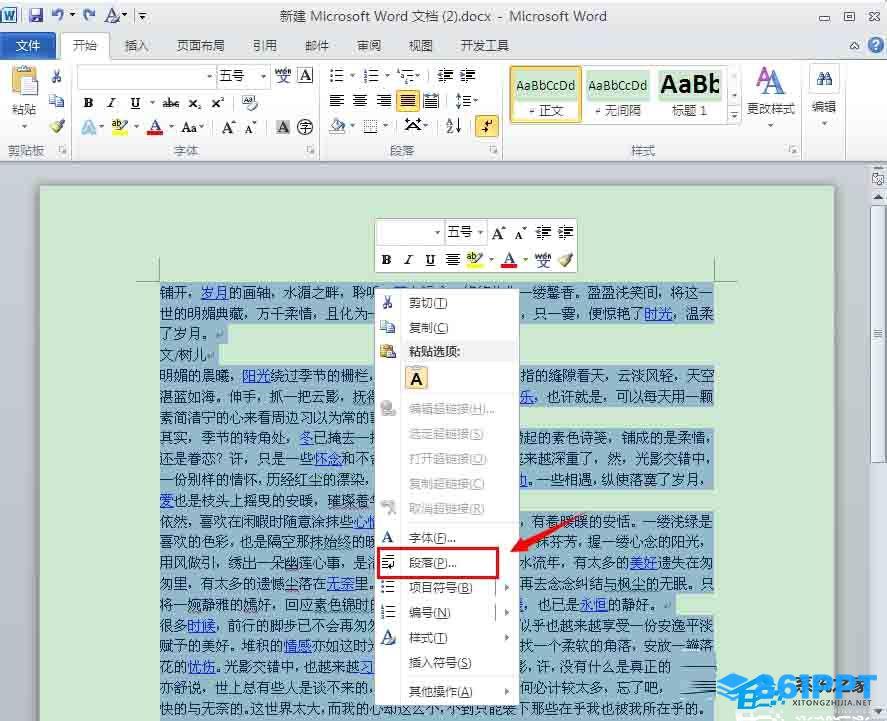Toggle Underline in the ribbon font group

(135, 103)
